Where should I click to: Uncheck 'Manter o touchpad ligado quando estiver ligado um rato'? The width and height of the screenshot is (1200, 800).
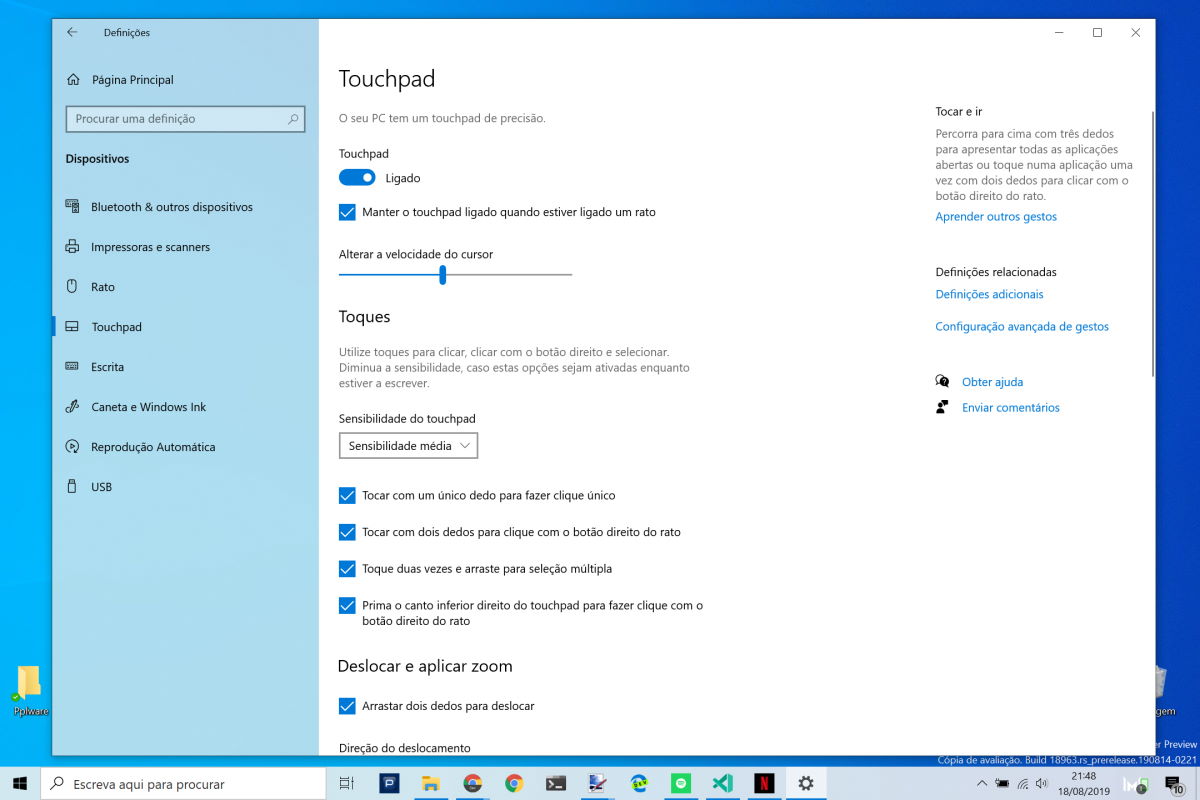pyautogui.click(x=347, y=212)
